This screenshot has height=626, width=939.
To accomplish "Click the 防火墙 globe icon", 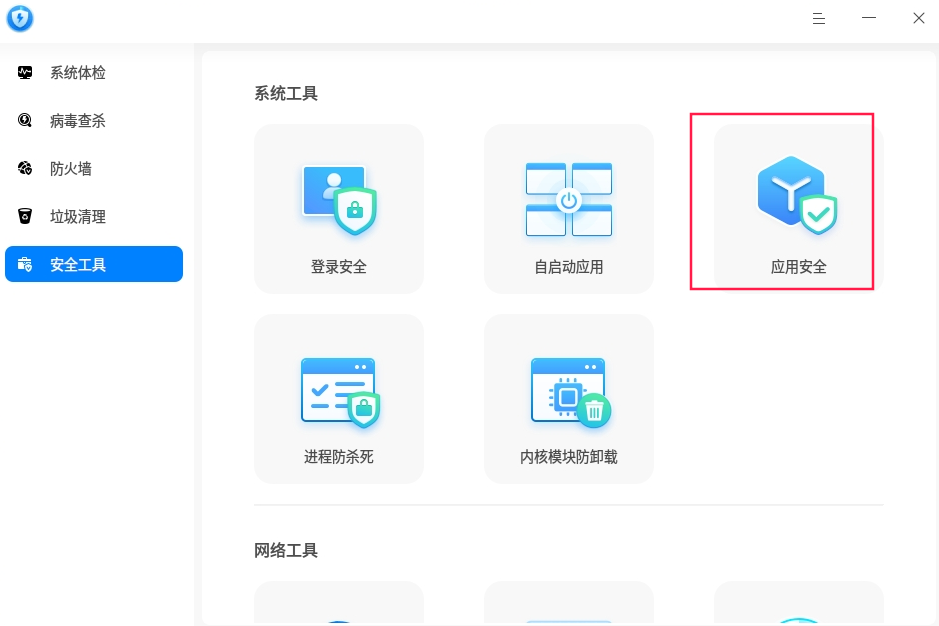I will [x=25, y=168].
